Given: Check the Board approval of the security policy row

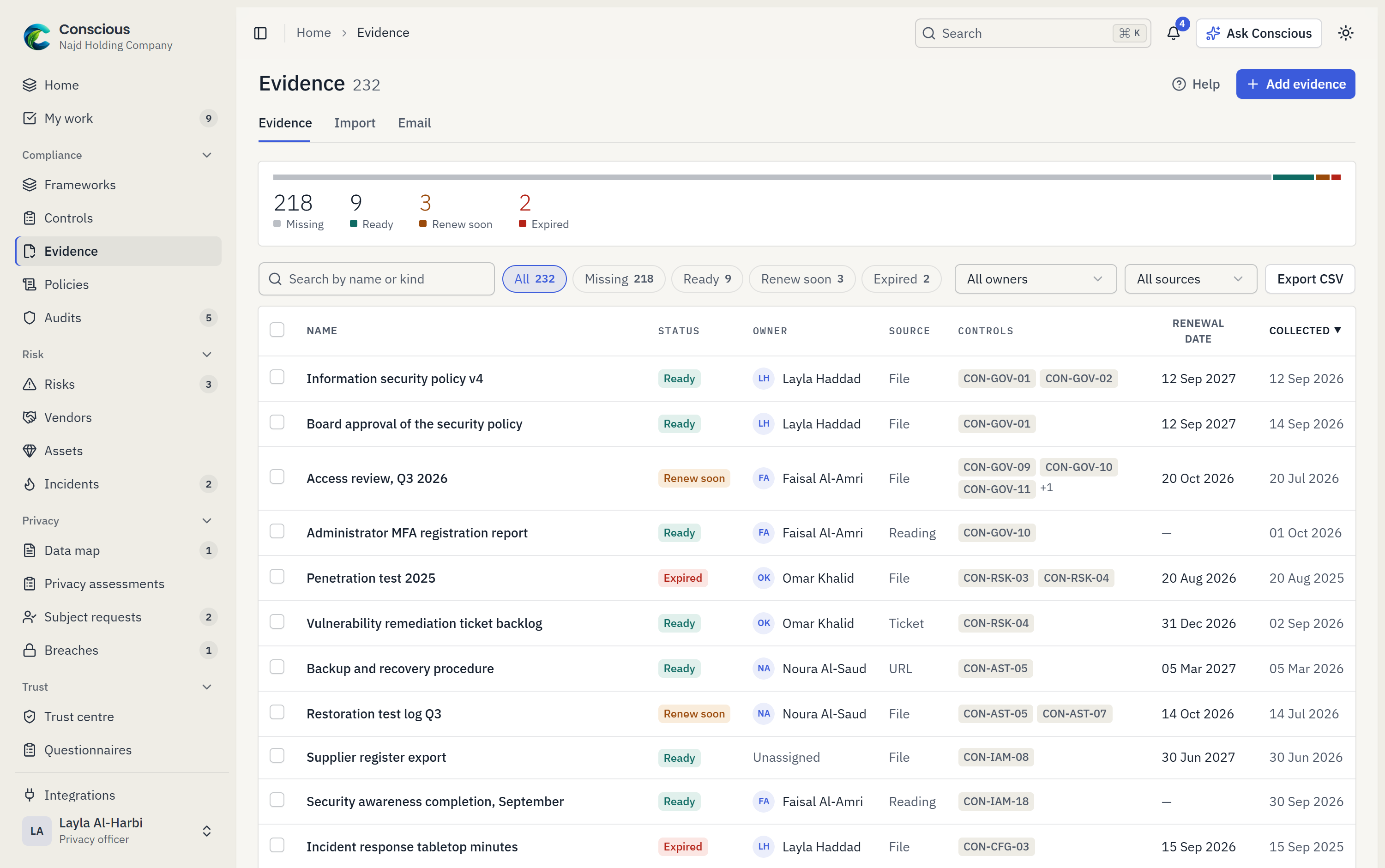Looking at the screenshot, I should [x=277, y=423].
